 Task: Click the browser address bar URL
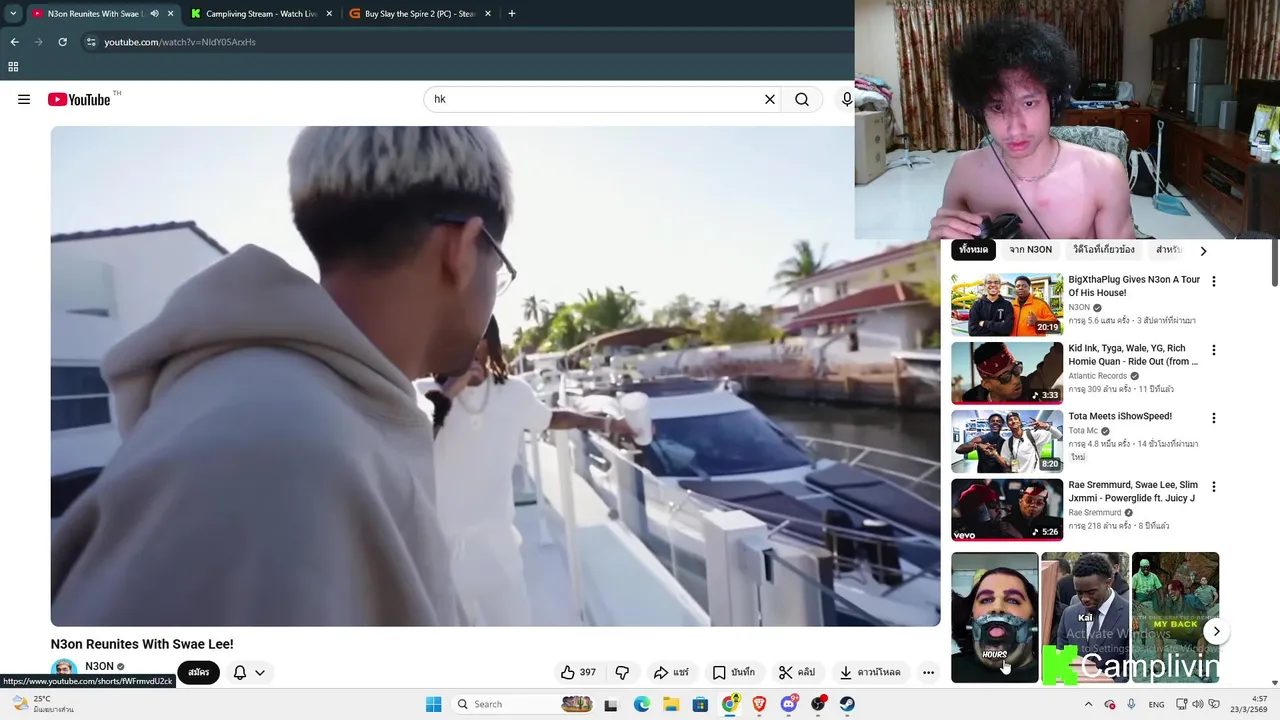pos(180,42)
